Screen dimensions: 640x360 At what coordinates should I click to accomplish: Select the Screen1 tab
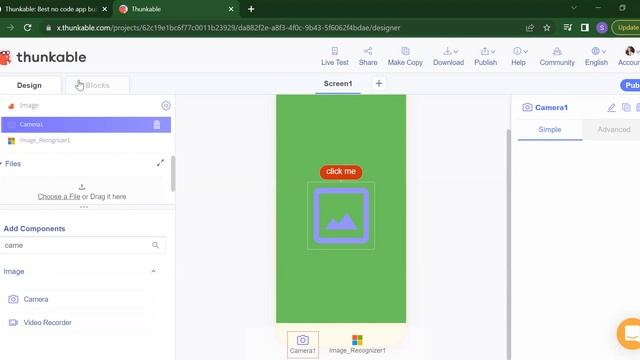click(x=338, y=84)
